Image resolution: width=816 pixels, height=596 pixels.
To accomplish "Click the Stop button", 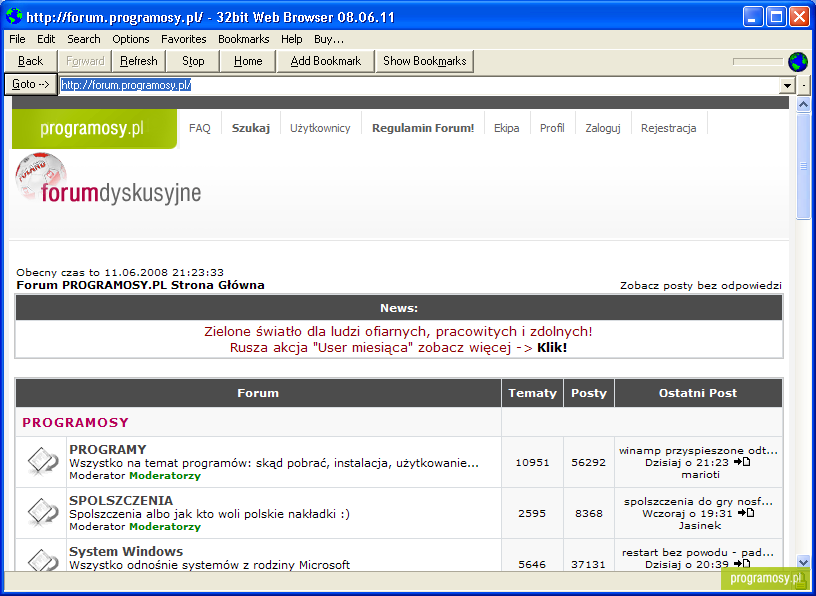I will tap(193, 61).
